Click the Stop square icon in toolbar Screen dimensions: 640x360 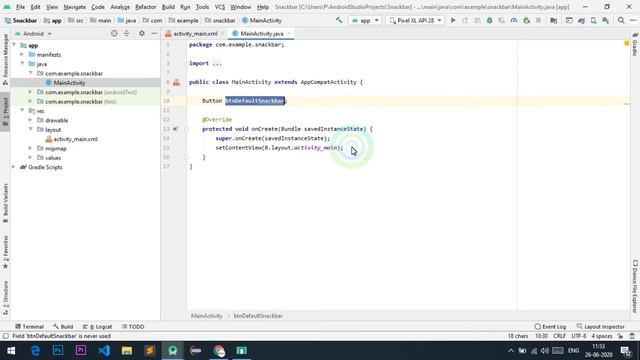click(x=538, y=20)
